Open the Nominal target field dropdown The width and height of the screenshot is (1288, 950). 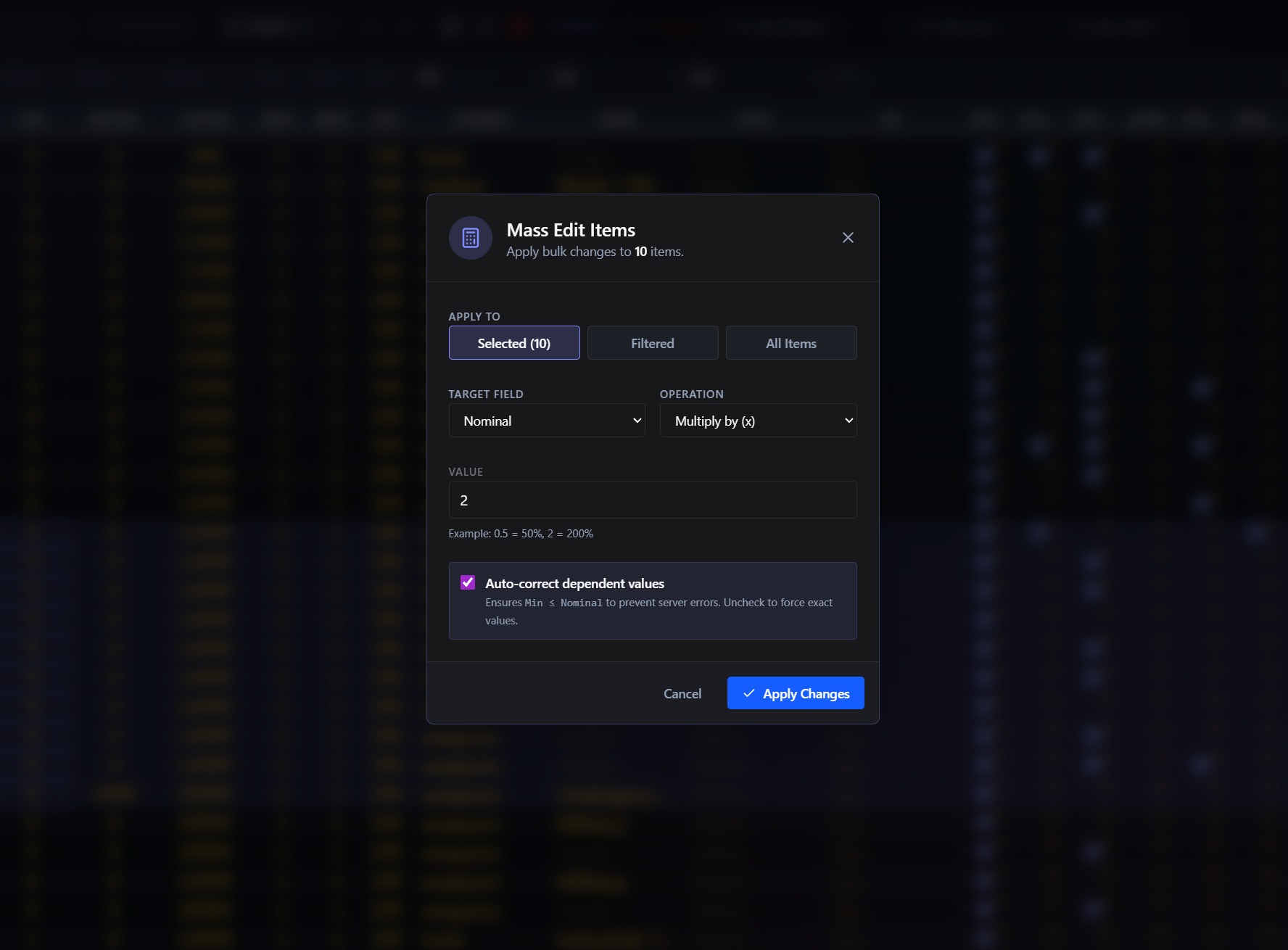[x=546, y=421]
